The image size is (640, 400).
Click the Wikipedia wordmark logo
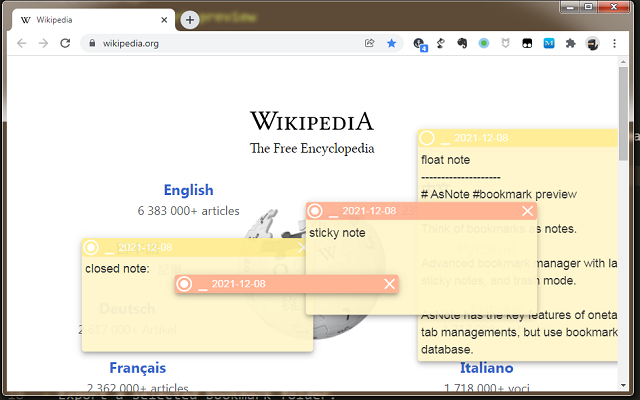click(312, 121)
